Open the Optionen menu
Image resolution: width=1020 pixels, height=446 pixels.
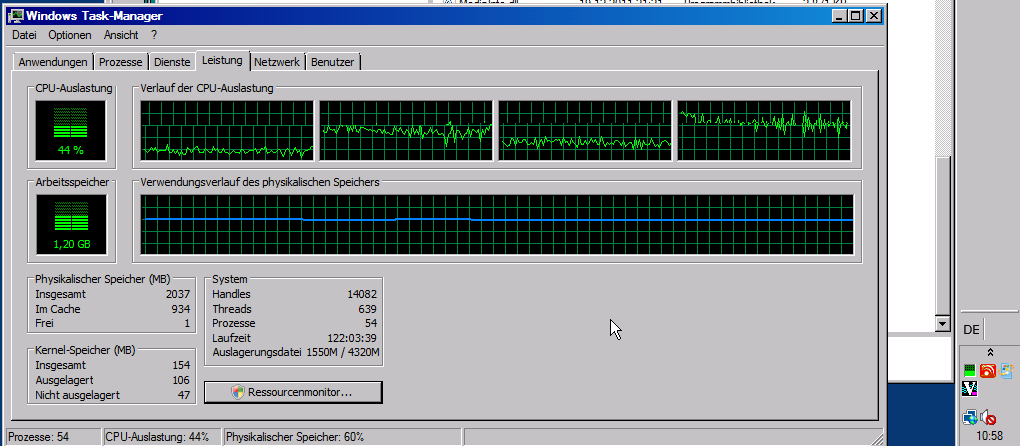70,35
